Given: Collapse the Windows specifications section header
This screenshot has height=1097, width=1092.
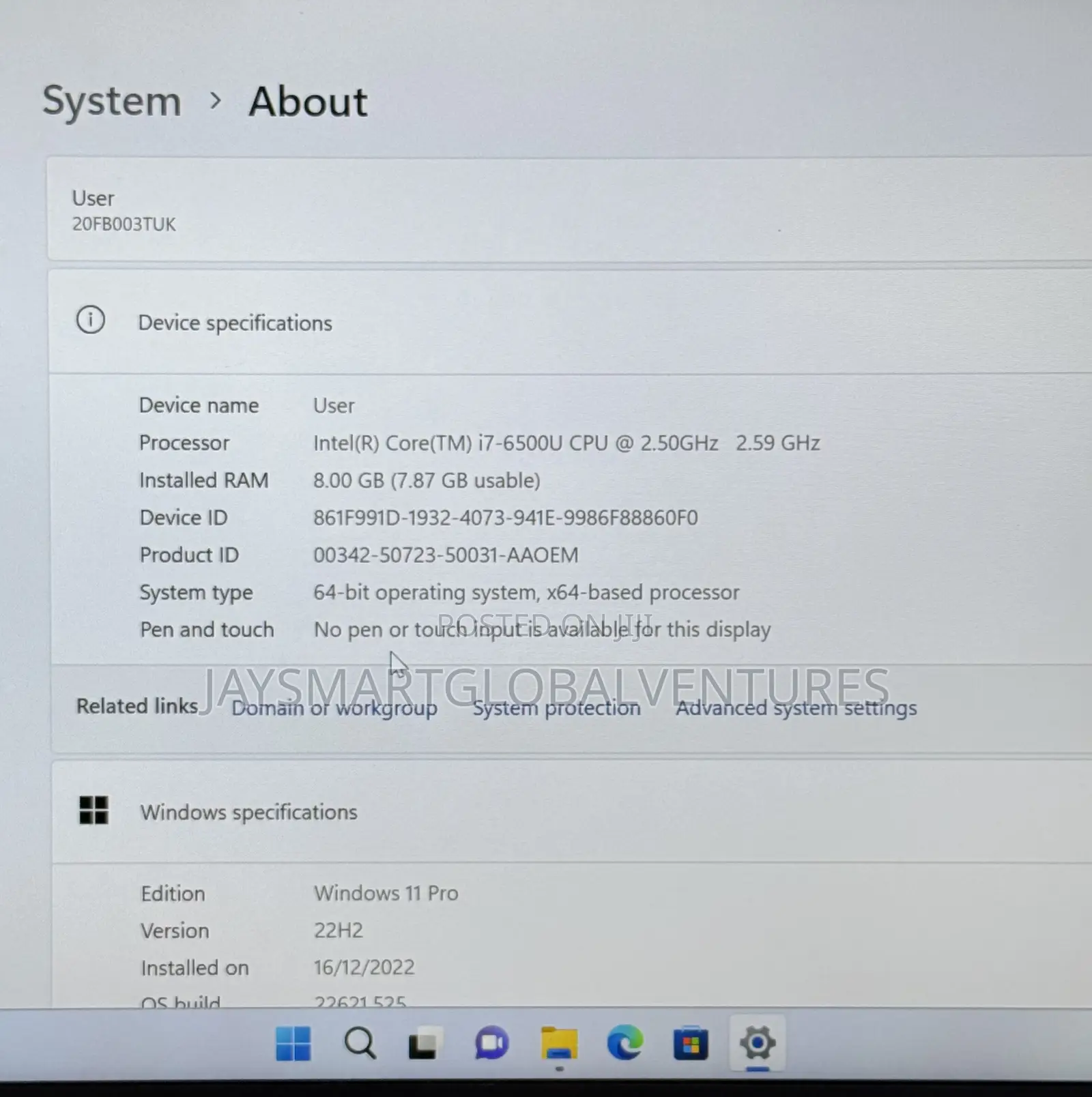Looking at the screenshot, I should [572, 812].
